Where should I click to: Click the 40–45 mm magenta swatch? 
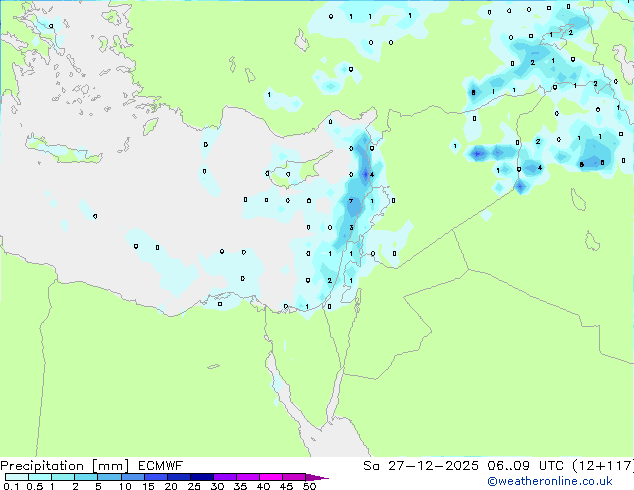tap(271, 477)
